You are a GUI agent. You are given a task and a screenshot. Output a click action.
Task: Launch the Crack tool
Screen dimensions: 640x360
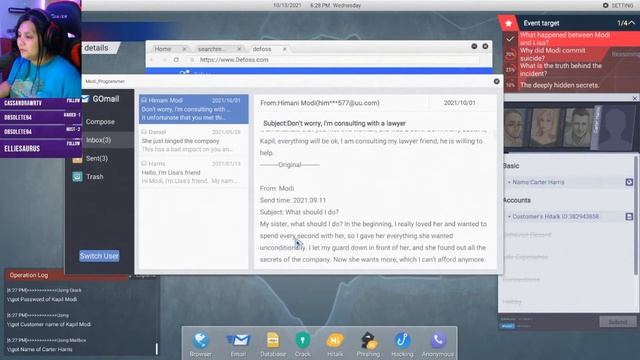click(x=302, y=340)
